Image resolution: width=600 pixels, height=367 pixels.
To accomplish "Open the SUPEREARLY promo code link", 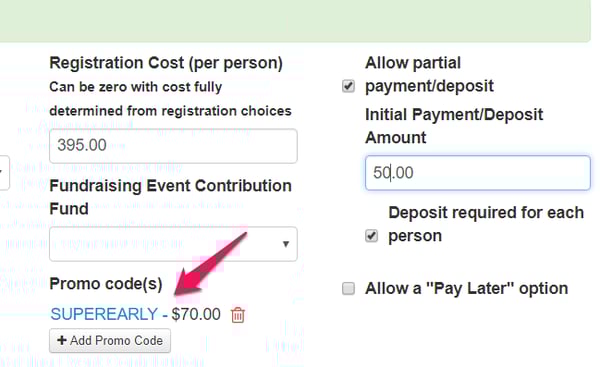I will pyautogui.click(x=104, y=314).
